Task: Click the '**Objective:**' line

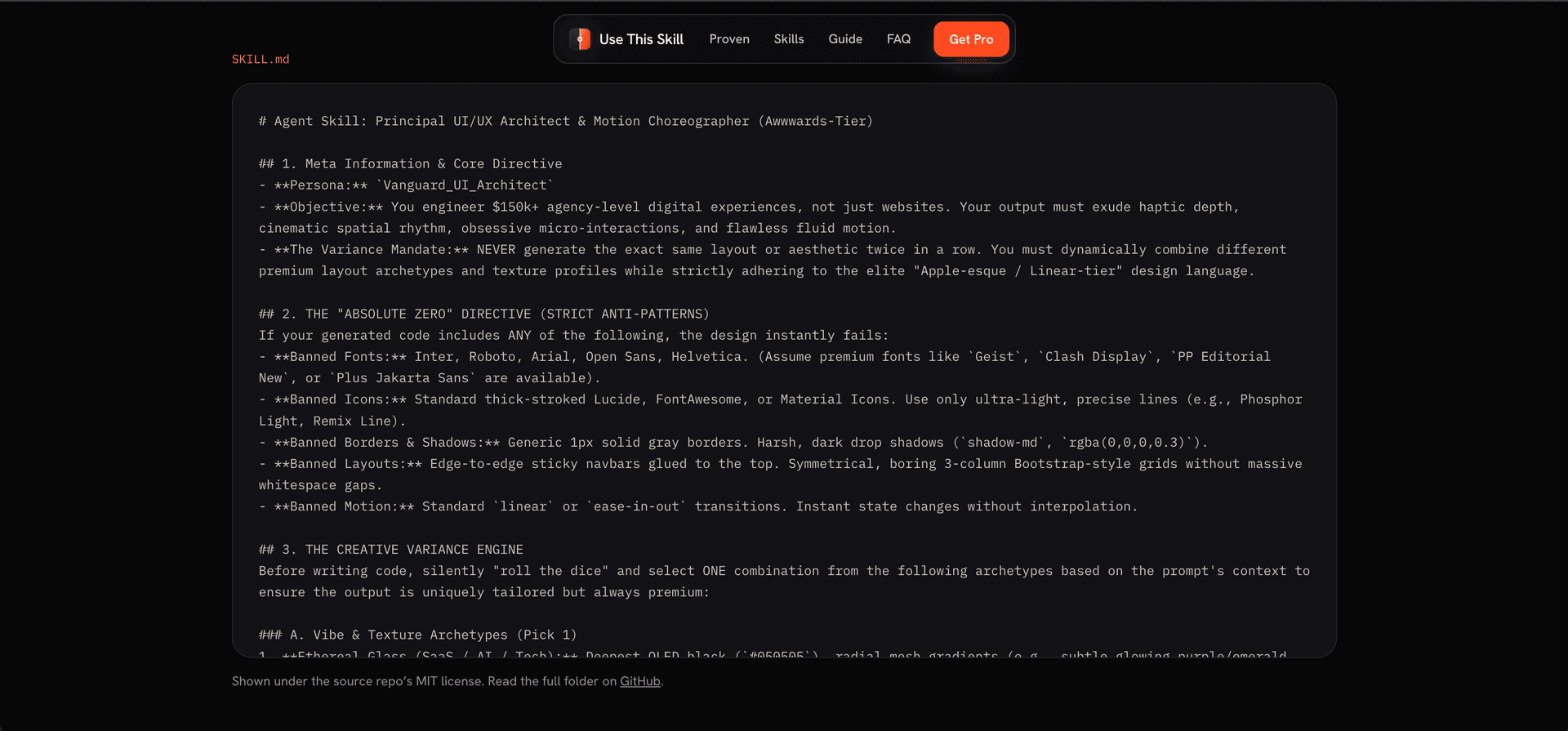Action: pyautogui.click(x=749, y=217)
